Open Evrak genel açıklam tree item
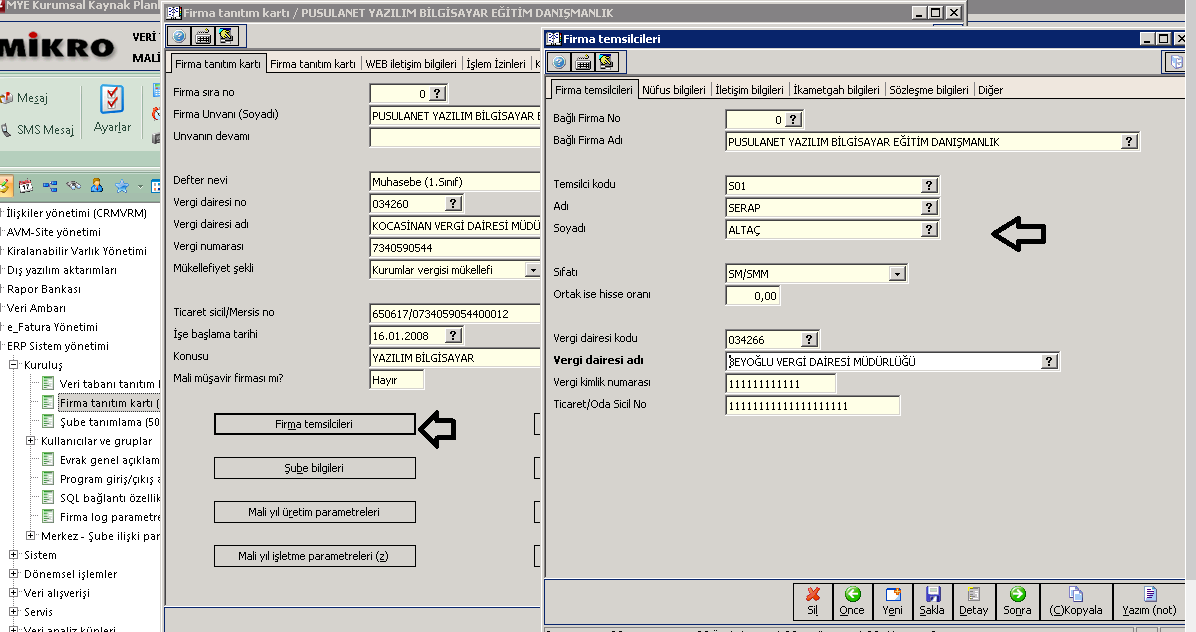The height and width of the screenshot is (632, 1196). [x=101, y=460]
